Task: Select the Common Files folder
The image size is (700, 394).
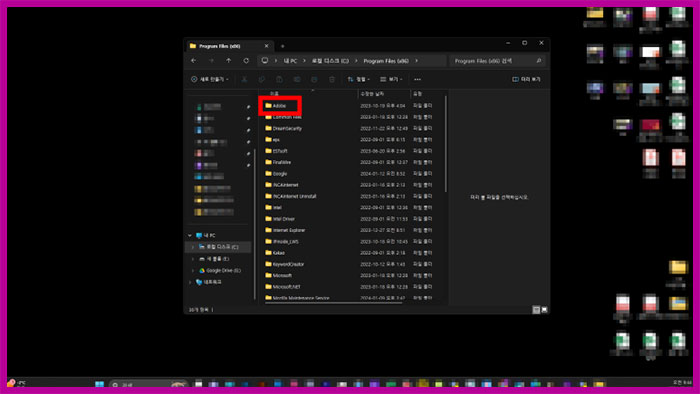Action: [287, 117]
